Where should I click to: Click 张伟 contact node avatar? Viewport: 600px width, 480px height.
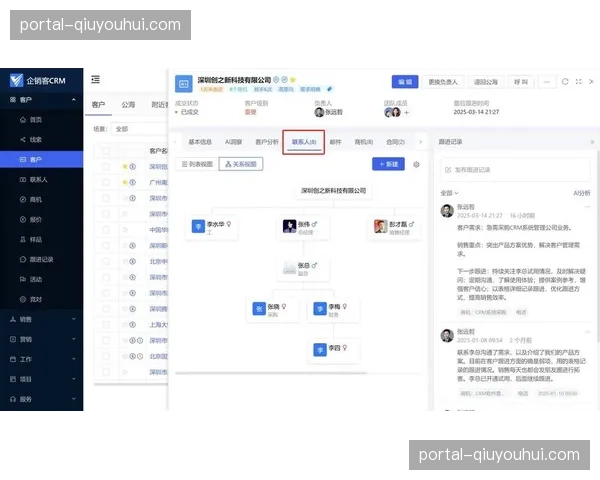tap(289, 226)
